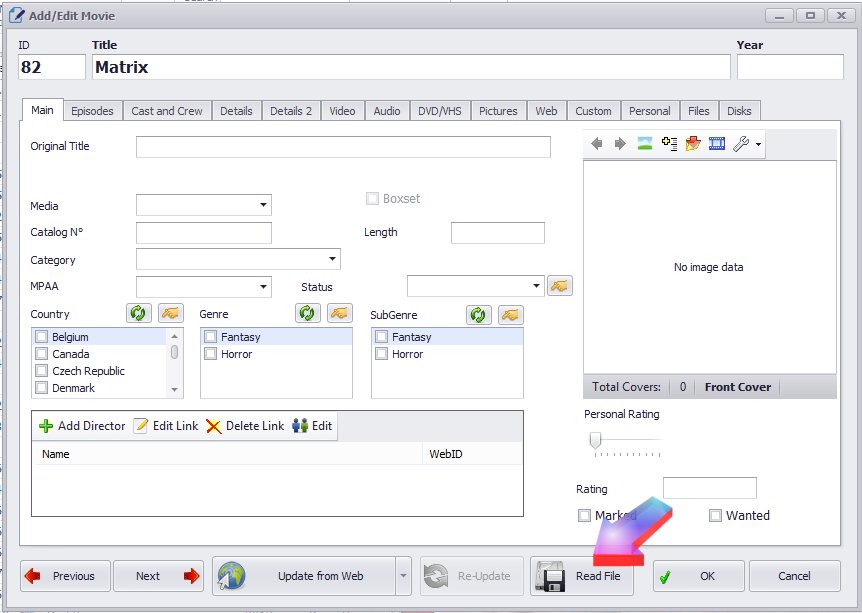The image size is (862, 613).
Task: Open the Files tab
Action: pos(699,111)
